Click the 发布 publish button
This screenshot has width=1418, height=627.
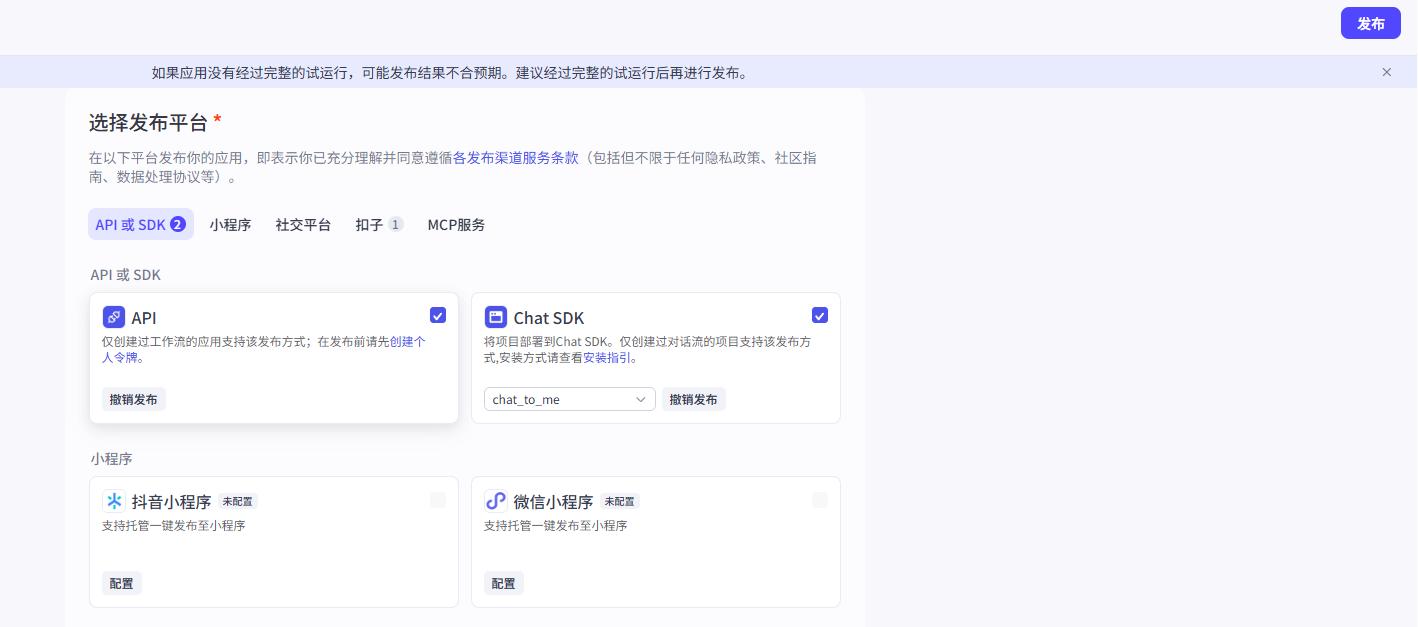[x=1370, y=23]
